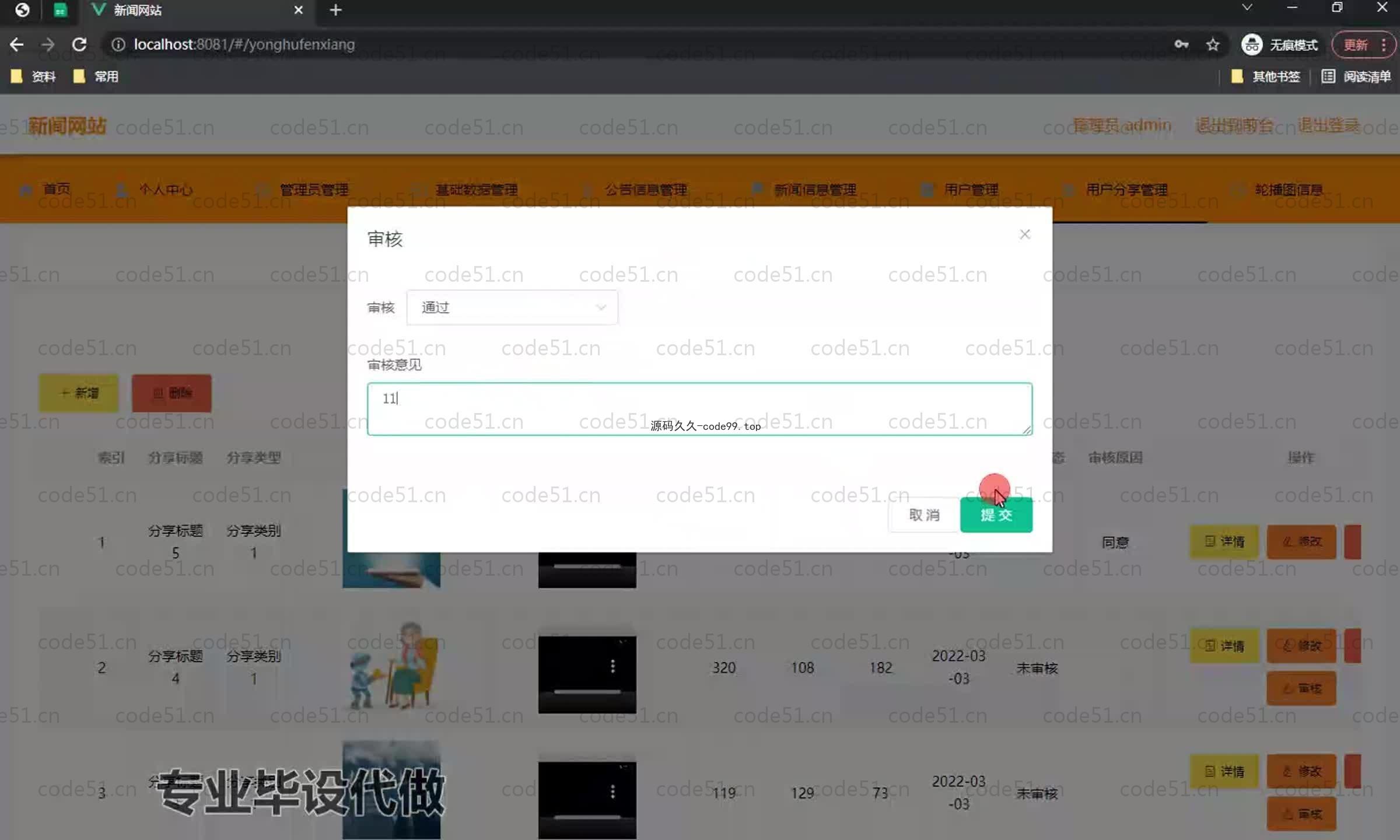Click the yellow 新增 add button
Image resolution: width=1400 pixels, height=840 pixels.
tap(79, 393)
